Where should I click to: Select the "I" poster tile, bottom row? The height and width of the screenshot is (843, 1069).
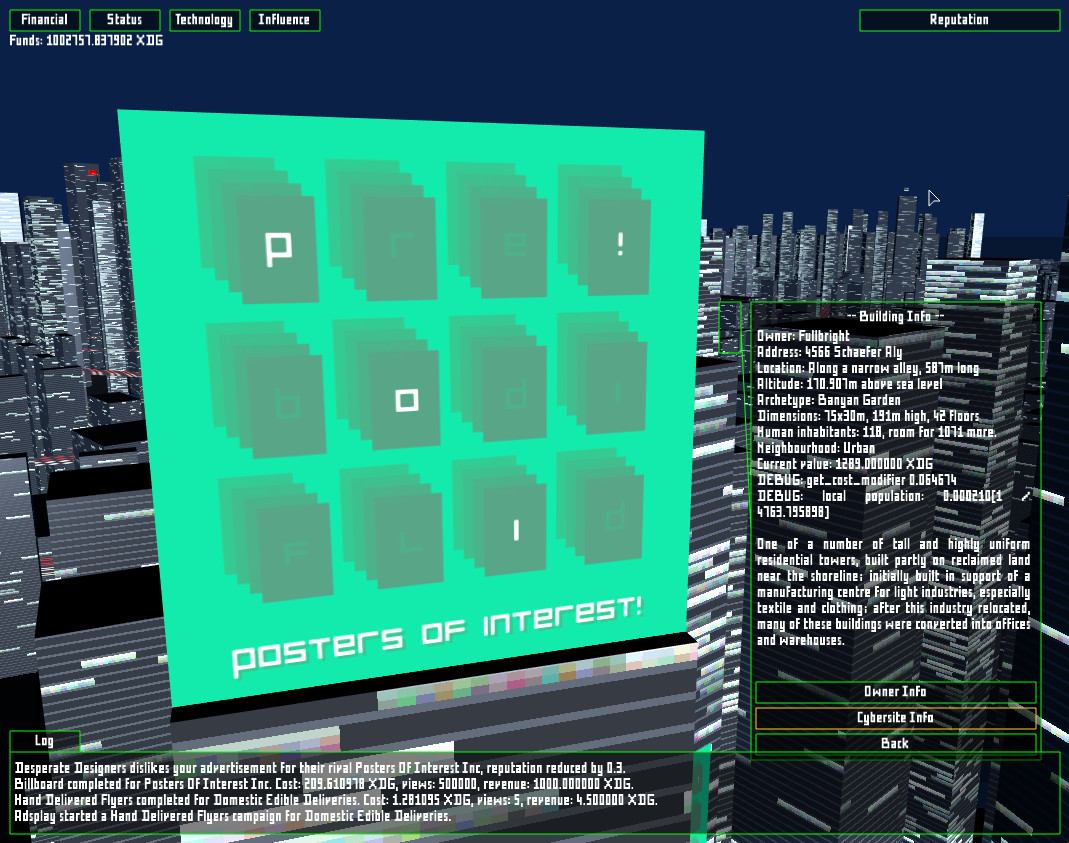[x=515, y=530]
